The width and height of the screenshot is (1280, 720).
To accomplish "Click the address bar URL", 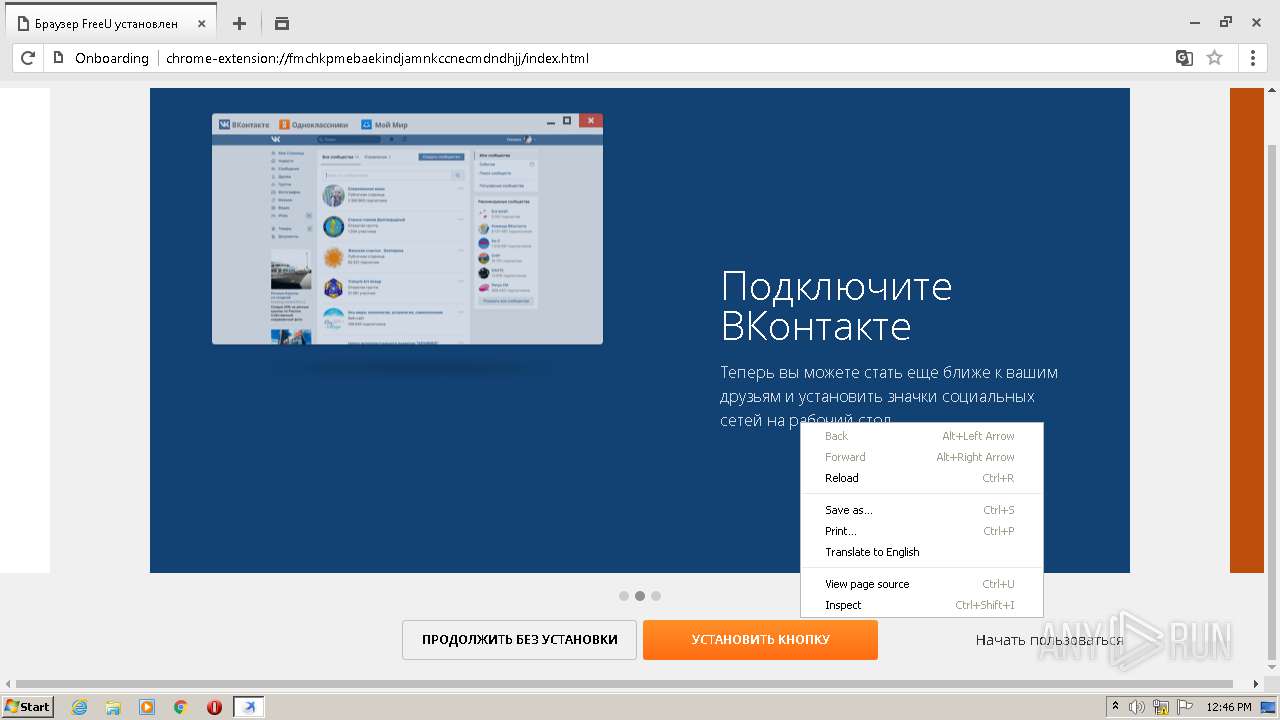I will (x=377, y=58).
